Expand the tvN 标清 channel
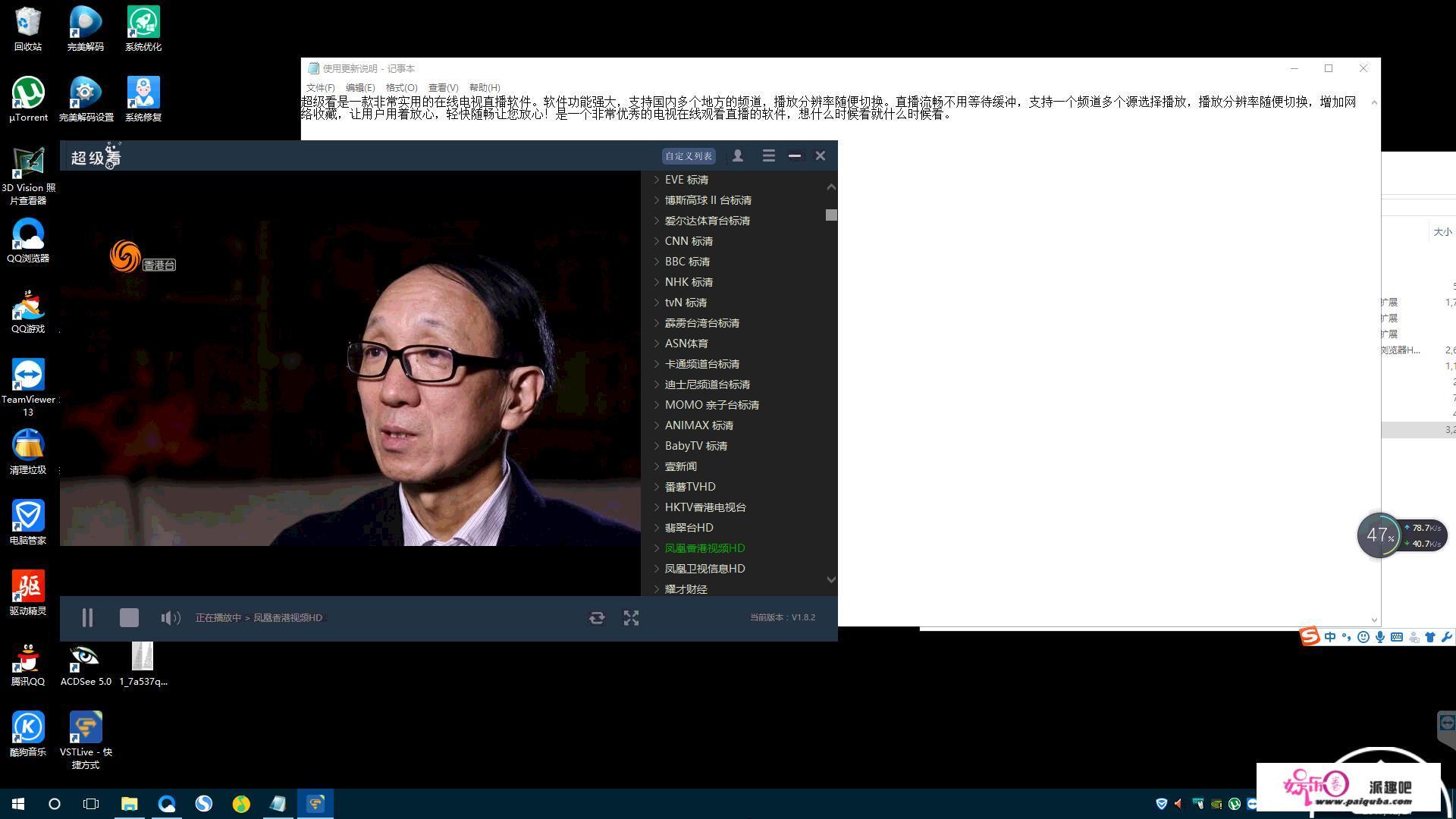The height and width of the screenshot is (819, 1456). click(x=657, y=303)
